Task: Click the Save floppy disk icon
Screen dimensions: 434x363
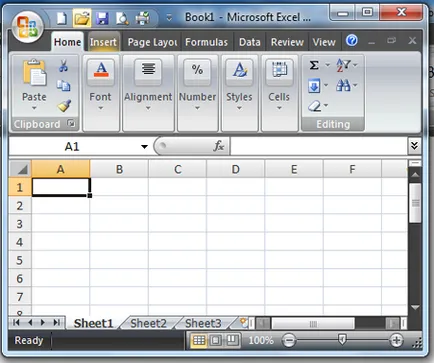Action: point(102,18)
